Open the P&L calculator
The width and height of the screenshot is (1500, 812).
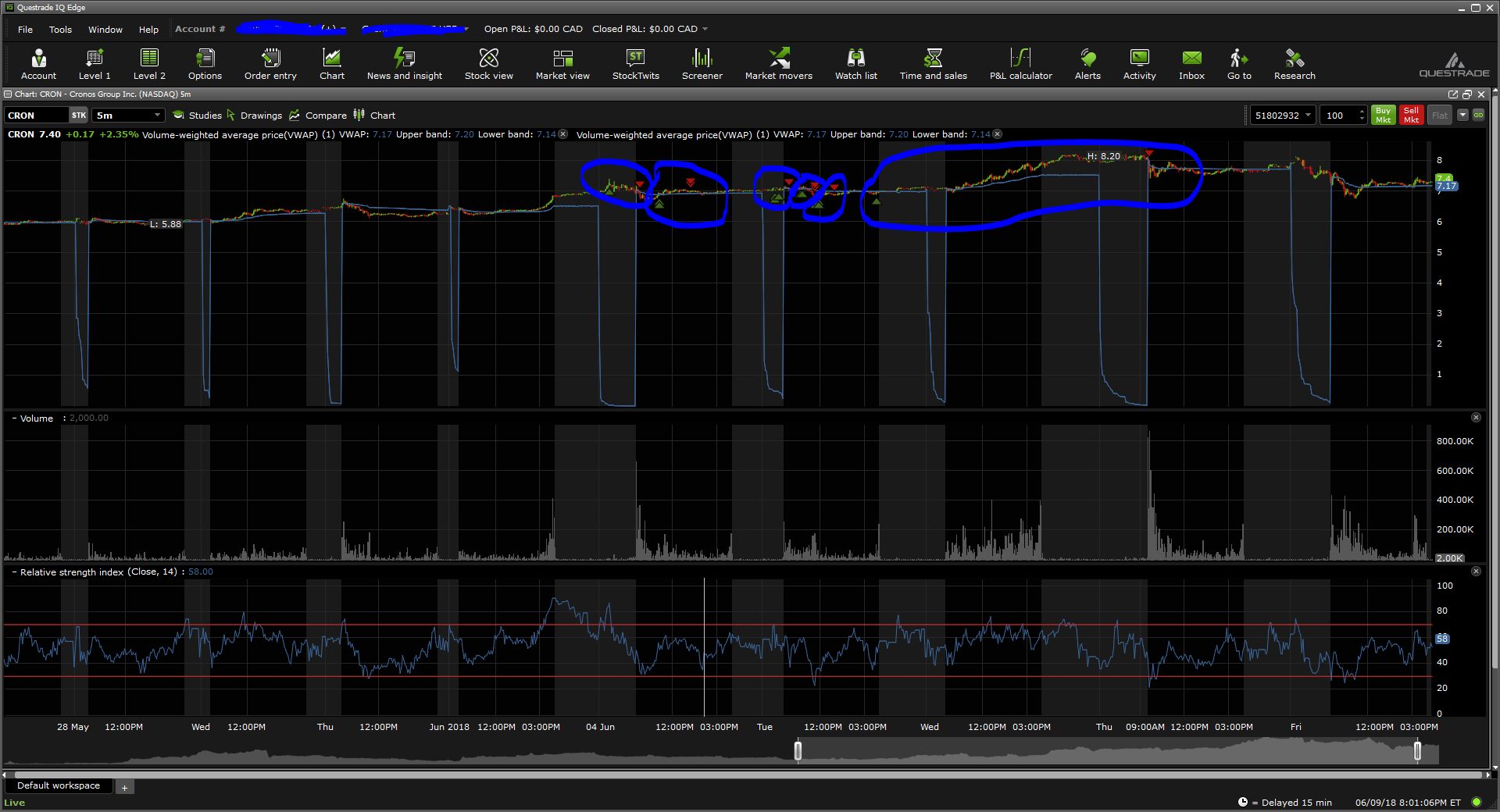[1020, 64]
